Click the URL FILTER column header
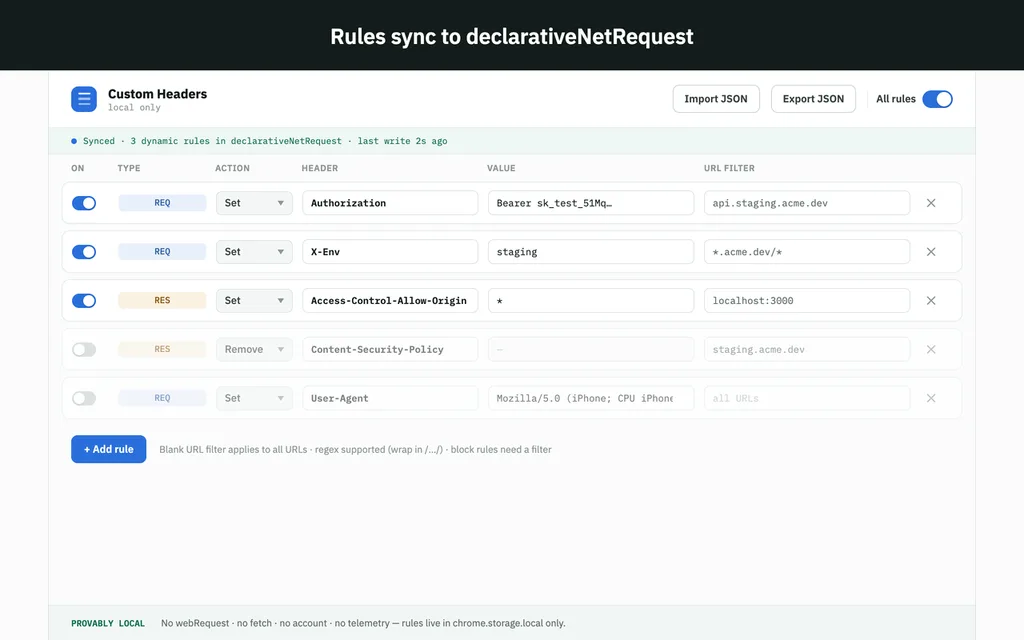The height and width of the screenshot is (640, 1024). click(x=729, y=168)
